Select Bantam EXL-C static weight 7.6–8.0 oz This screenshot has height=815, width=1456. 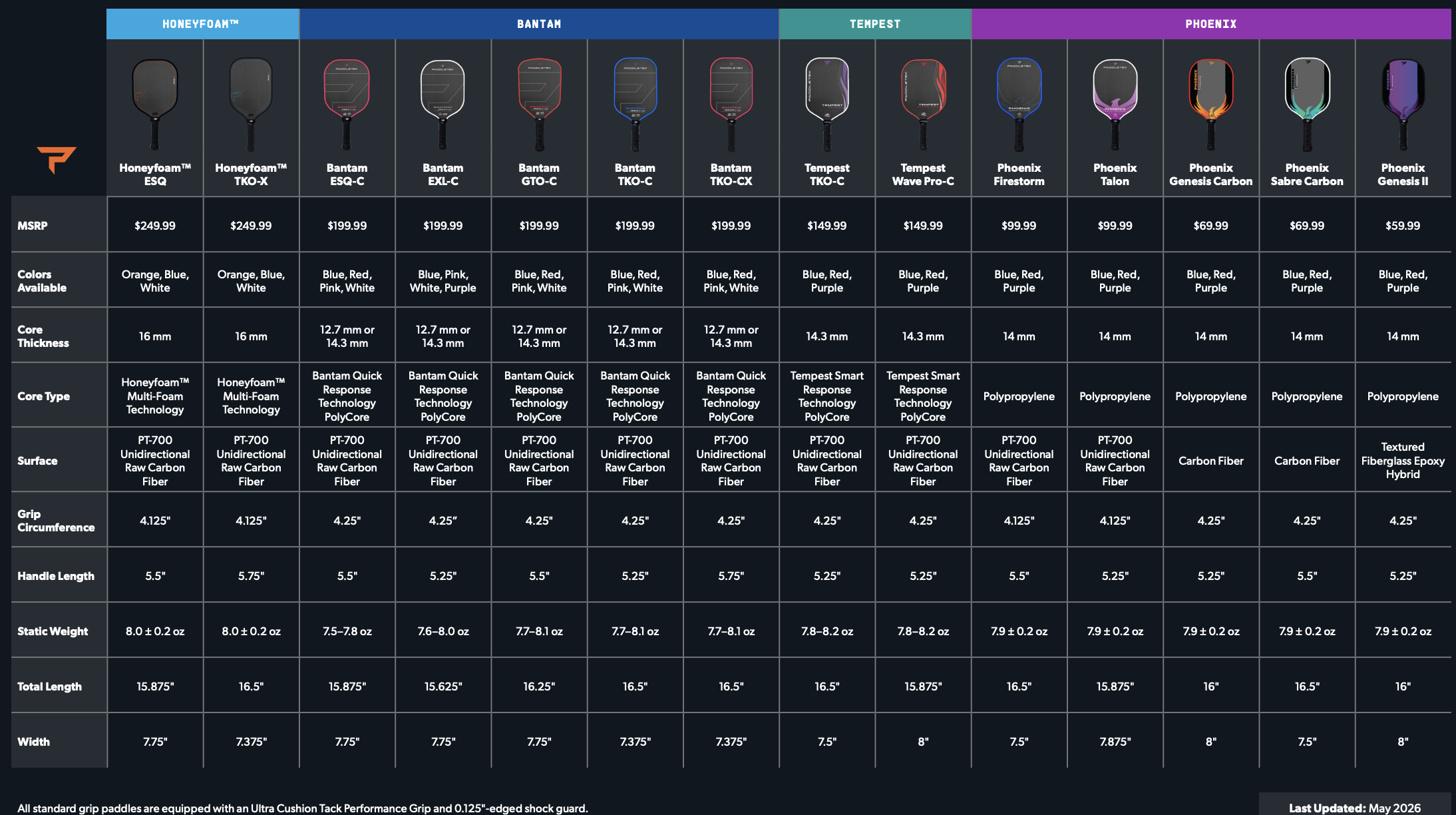point(443,631)
